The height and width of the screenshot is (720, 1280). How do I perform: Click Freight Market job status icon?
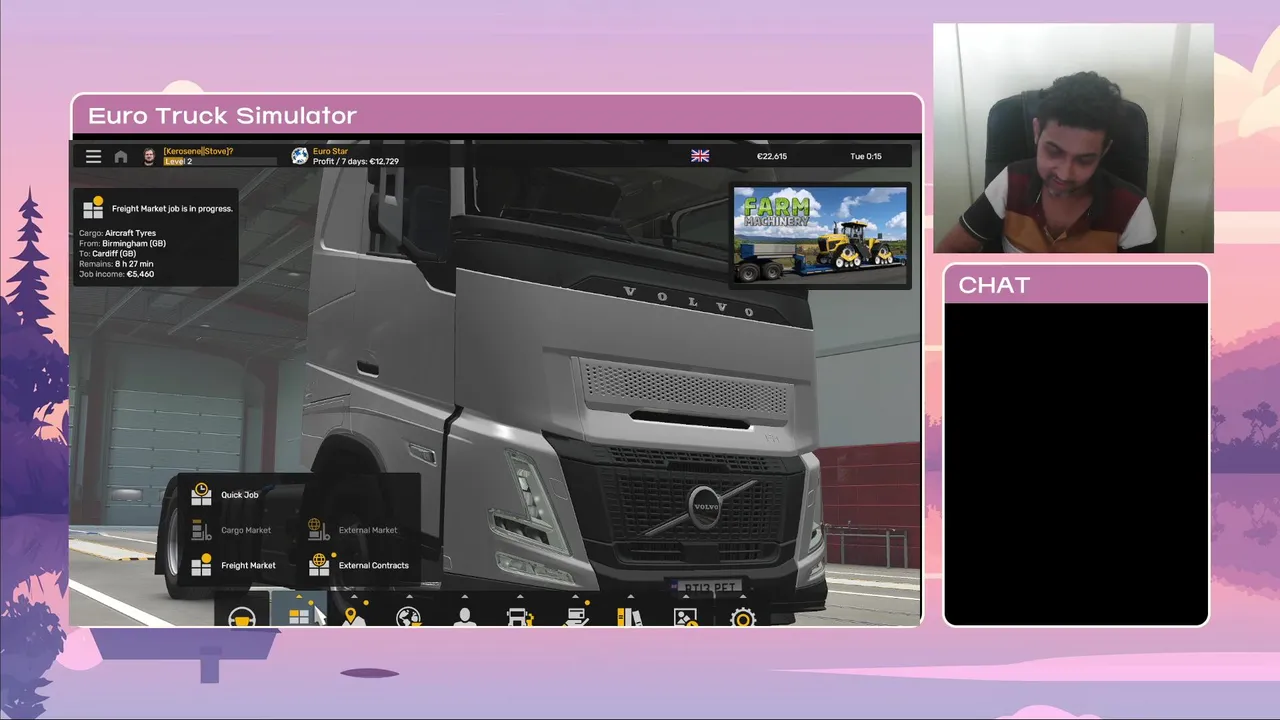coord(93,207)
